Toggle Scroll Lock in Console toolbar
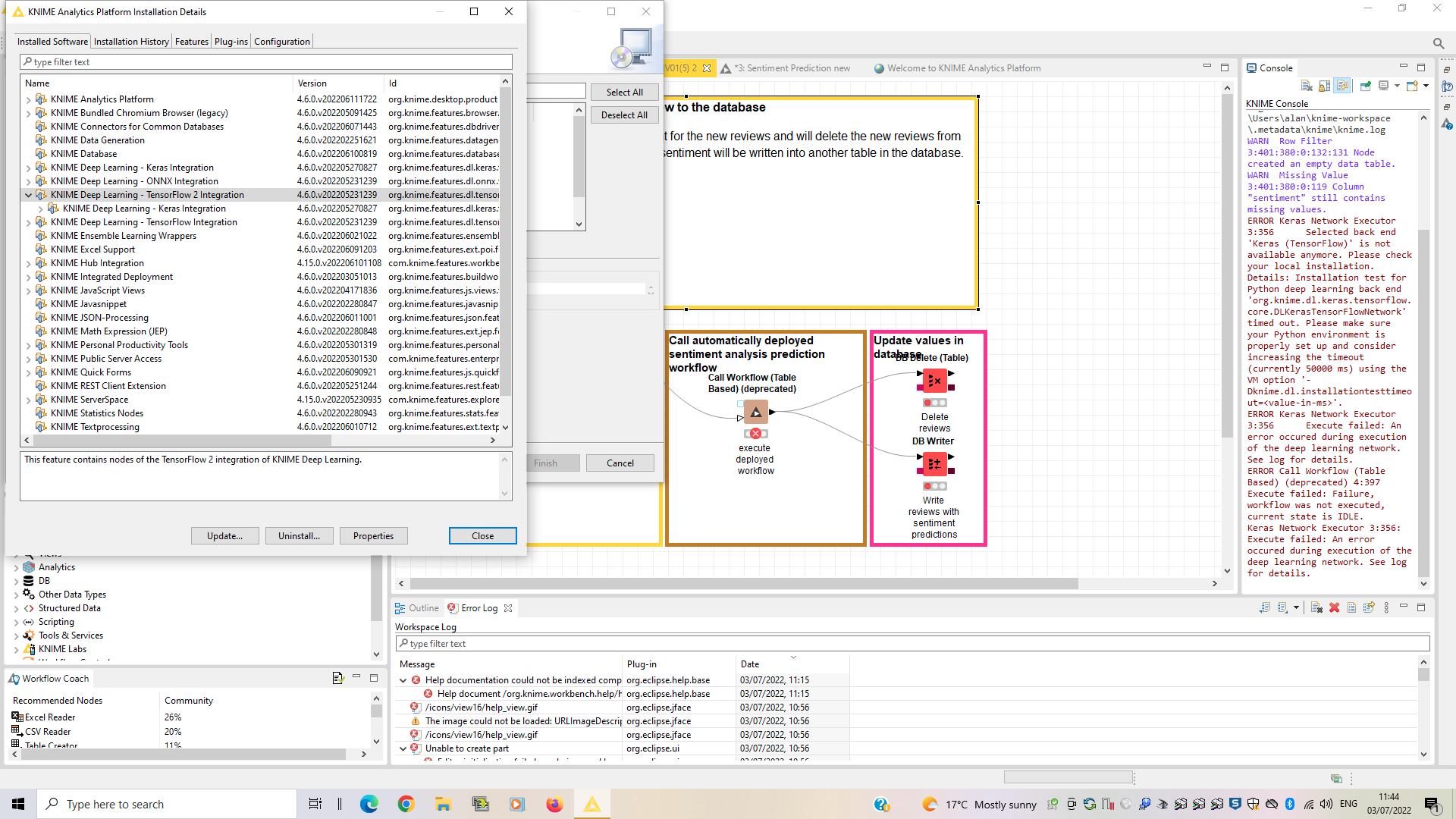Screen dimensions: 1456x819 (1324, 86)
